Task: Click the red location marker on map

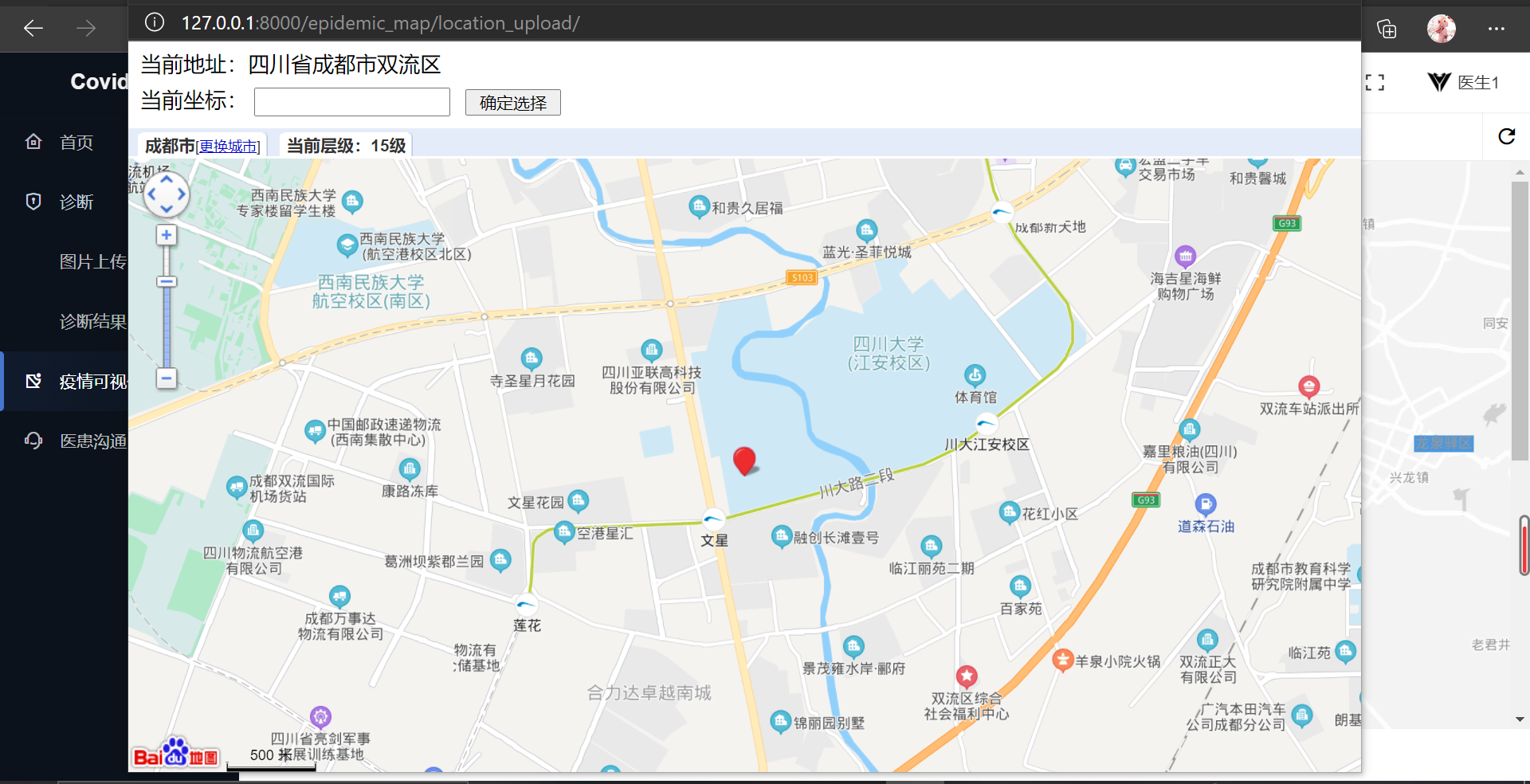Action: (x=744, y=461)
